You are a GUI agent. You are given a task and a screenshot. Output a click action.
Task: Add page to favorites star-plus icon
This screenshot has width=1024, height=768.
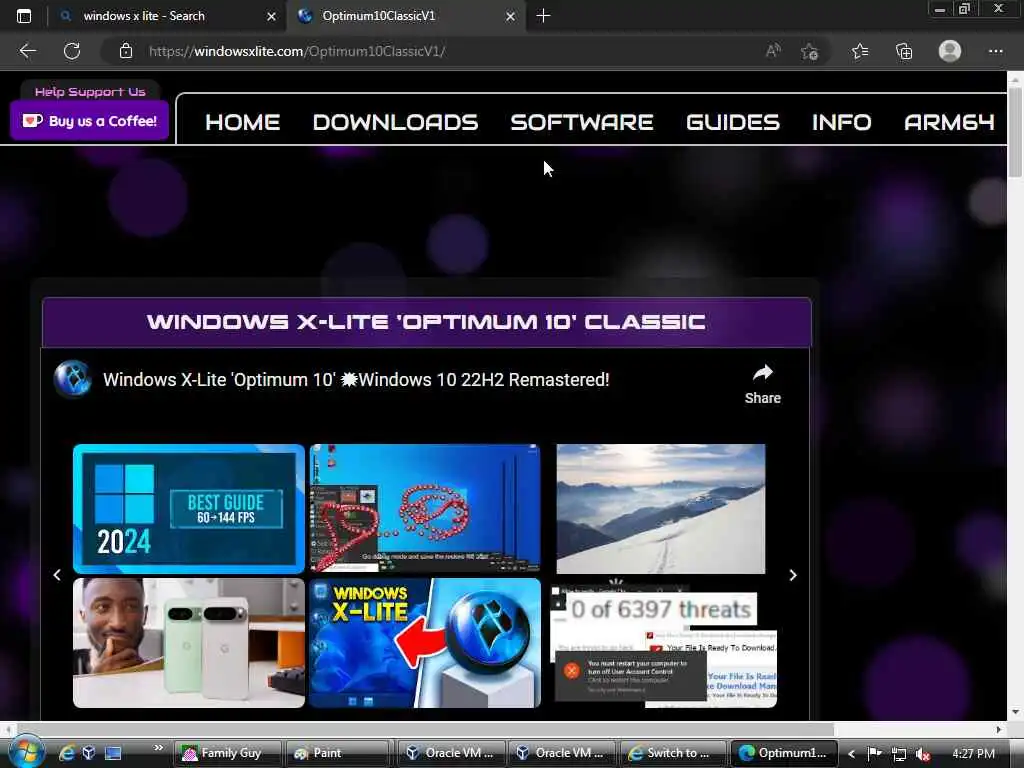click(x=810, y=51)
